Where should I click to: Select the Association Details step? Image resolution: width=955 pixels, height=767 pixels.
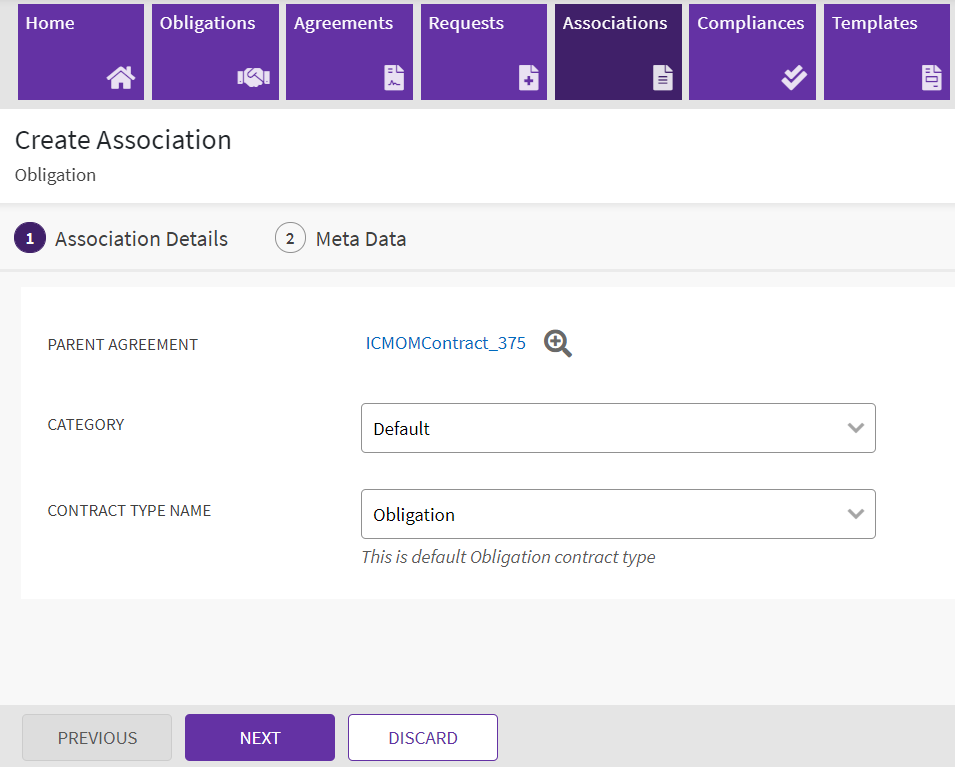(x=141, y=239)
